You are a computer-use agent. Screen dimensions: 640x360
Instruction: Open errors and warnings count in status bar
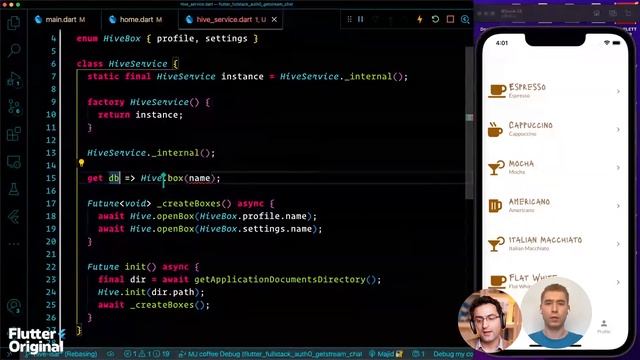point(147,354)
